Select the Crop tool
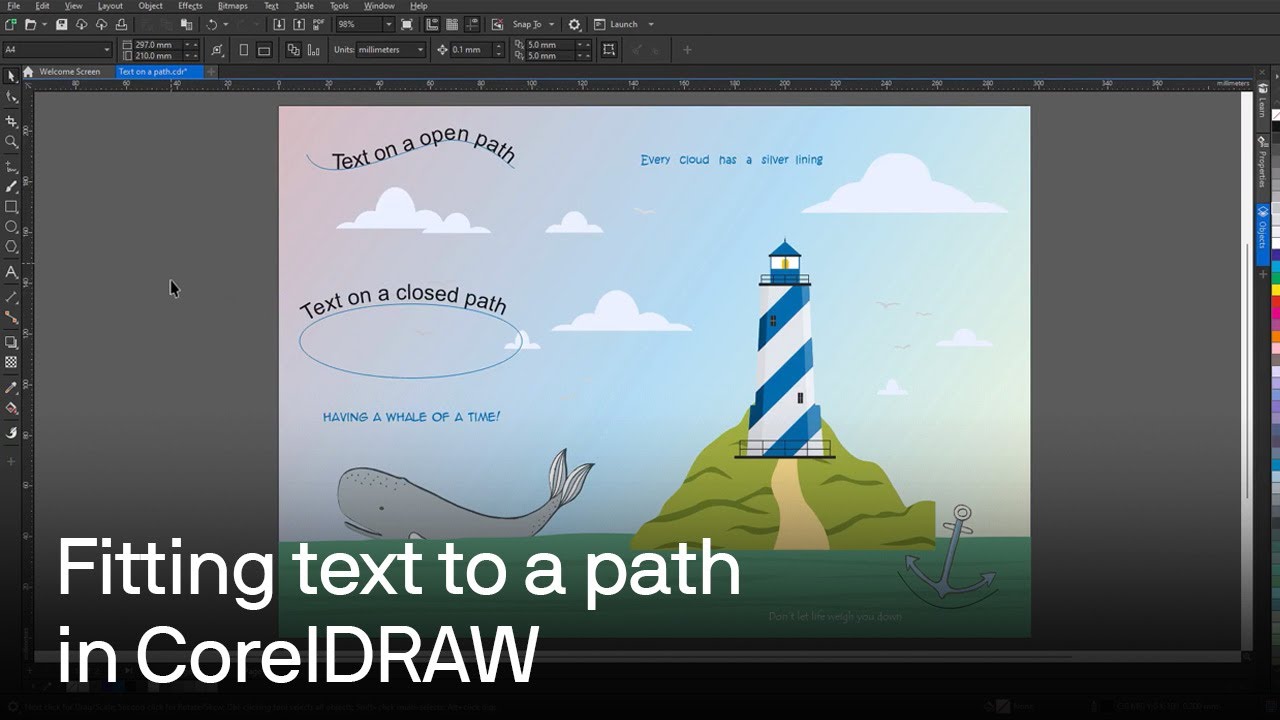The image size is (1280, 720). click(11, 121)
